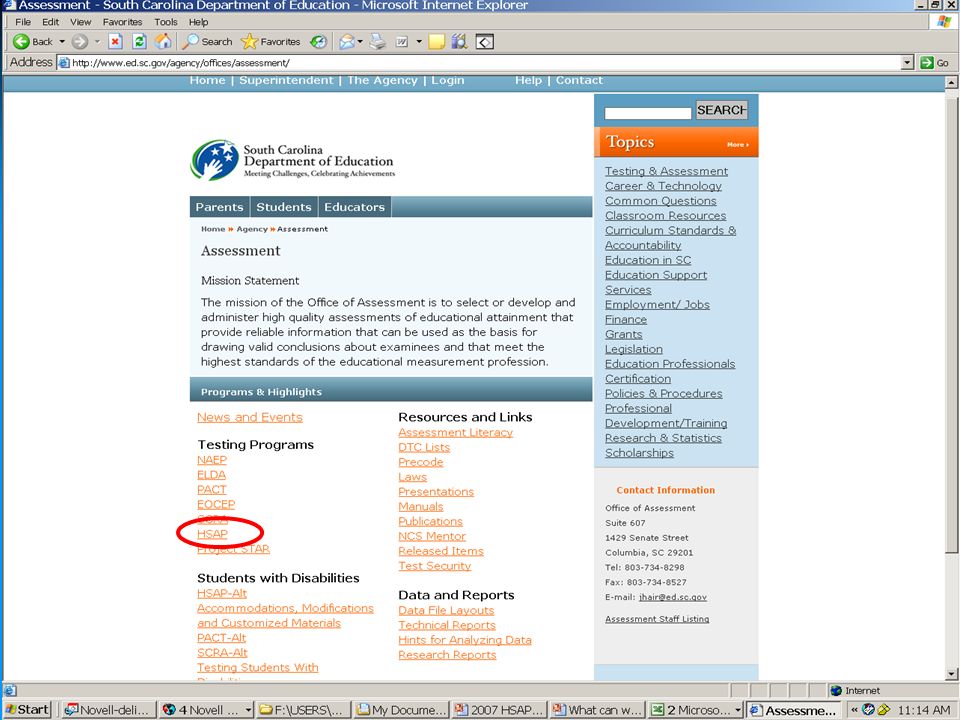Screen dimensions: 960x720
Task: Click the Released Items link
Action: pyautogui.click(x=441, y=551)
